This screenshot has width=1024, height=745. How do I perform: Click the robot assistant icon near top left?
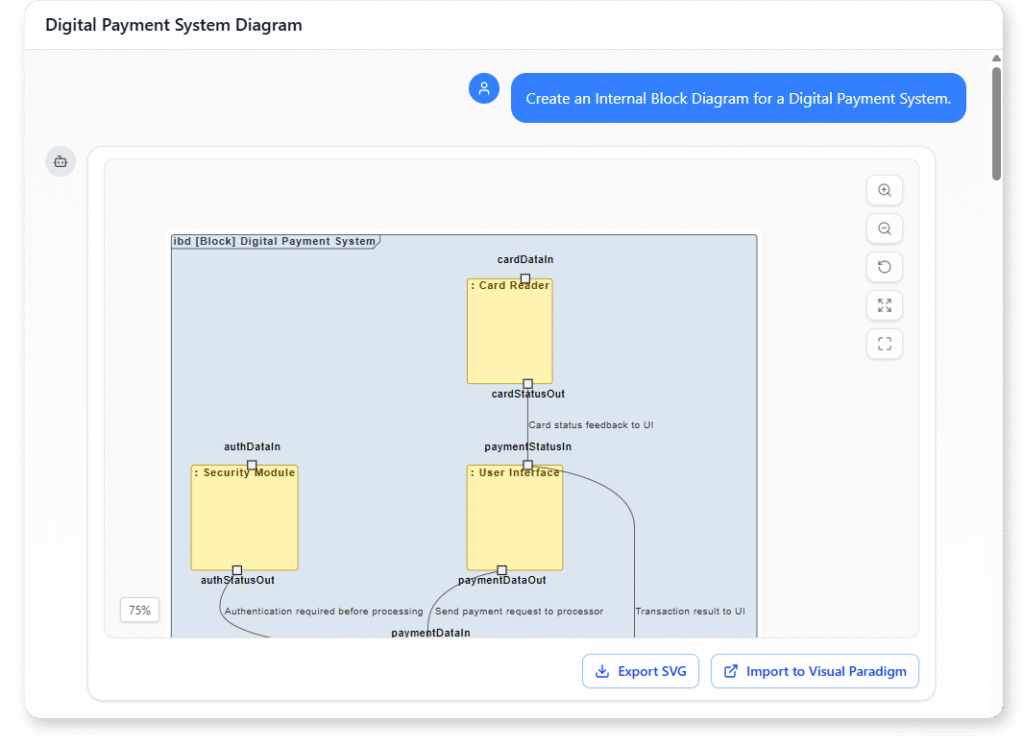tap(59, 161)
